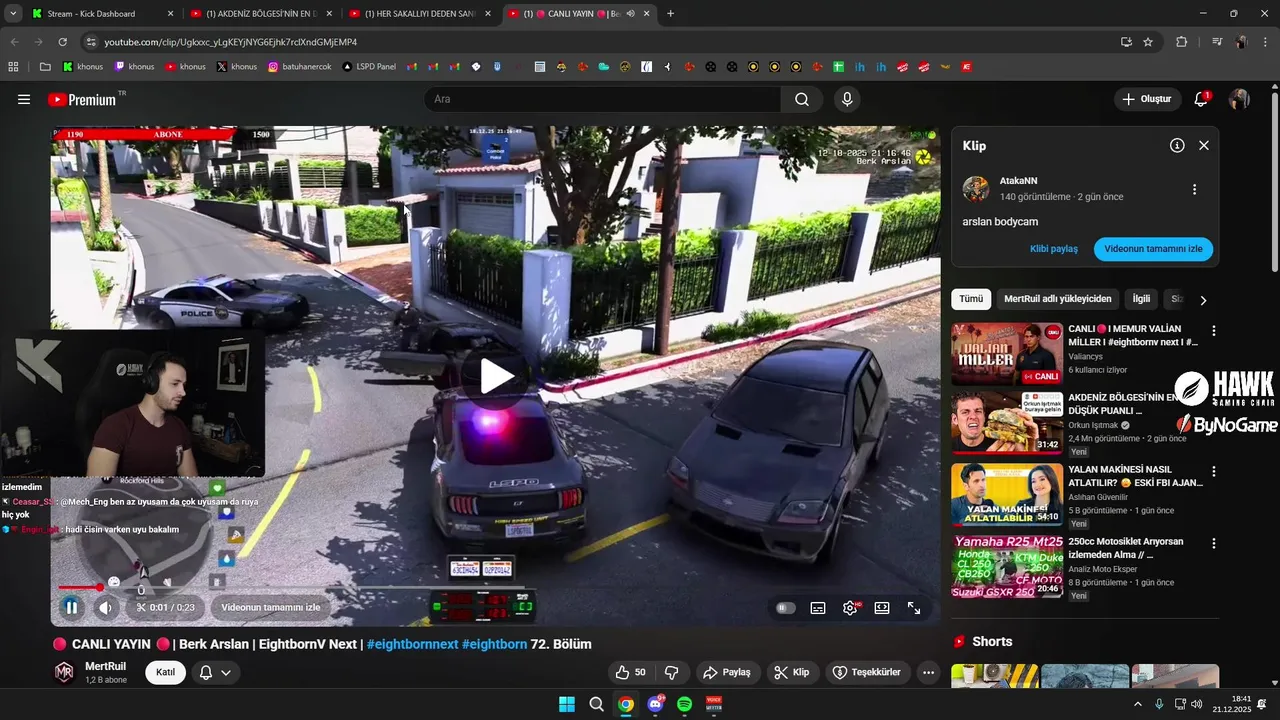Screen dimensions: 1280x720
Task: Create a clip with Klip scissors button
Action: pos(792,672)
